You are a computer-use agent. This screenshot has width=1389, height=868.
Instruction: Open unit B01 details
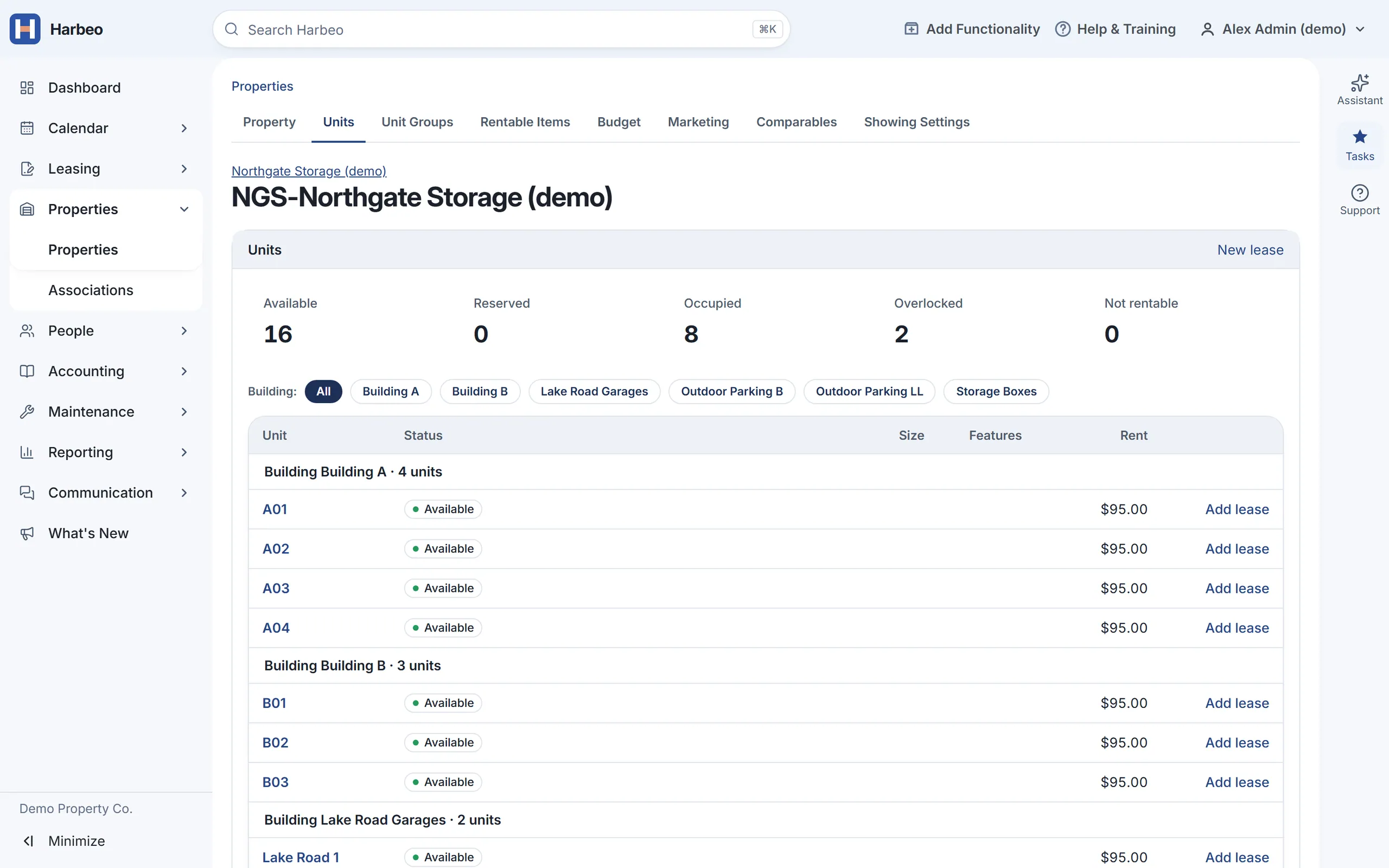[x=274, y=703]
